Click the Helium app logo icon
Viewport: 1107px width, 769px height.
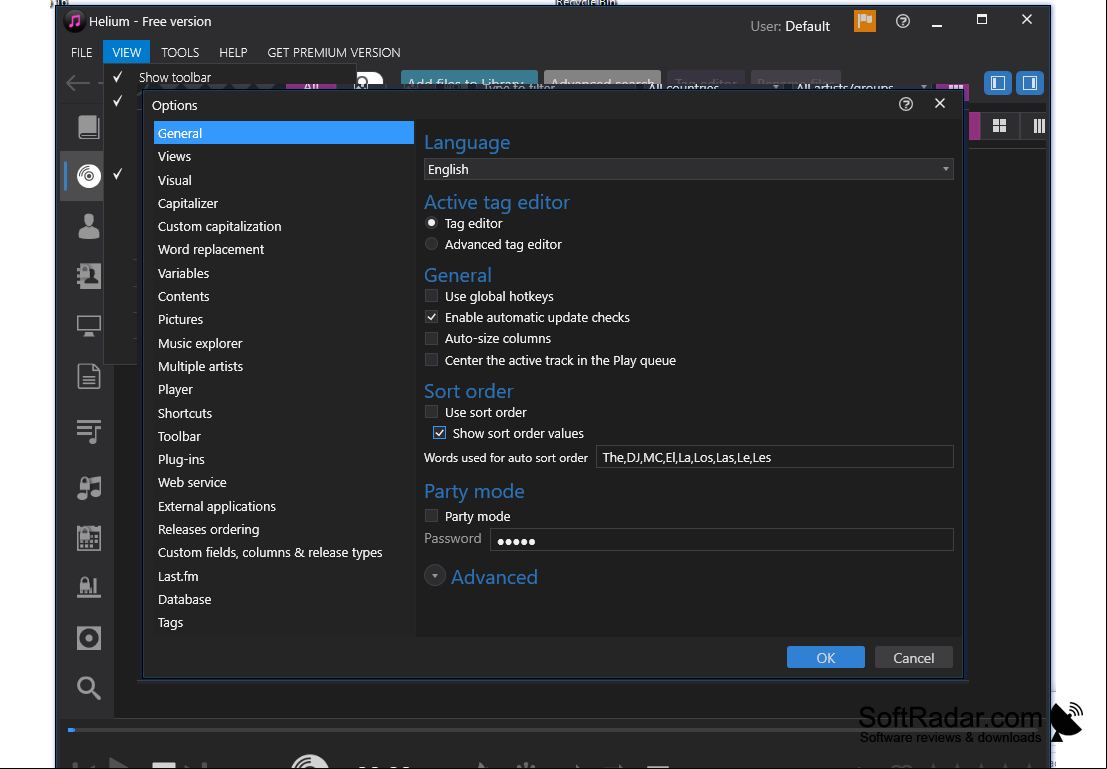coord(74,21)
